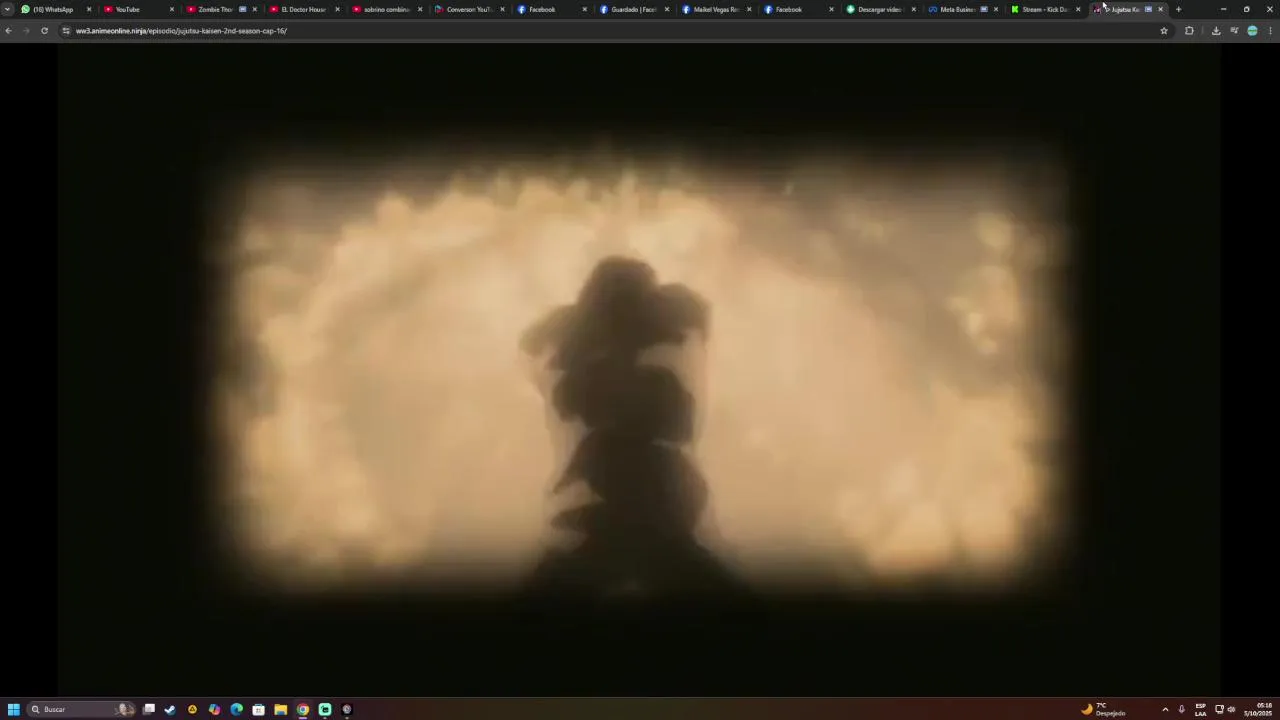Open a new browser tab
This screenshot has height=720, width=1280.
pyautogui.click(x=1178, y=9)
